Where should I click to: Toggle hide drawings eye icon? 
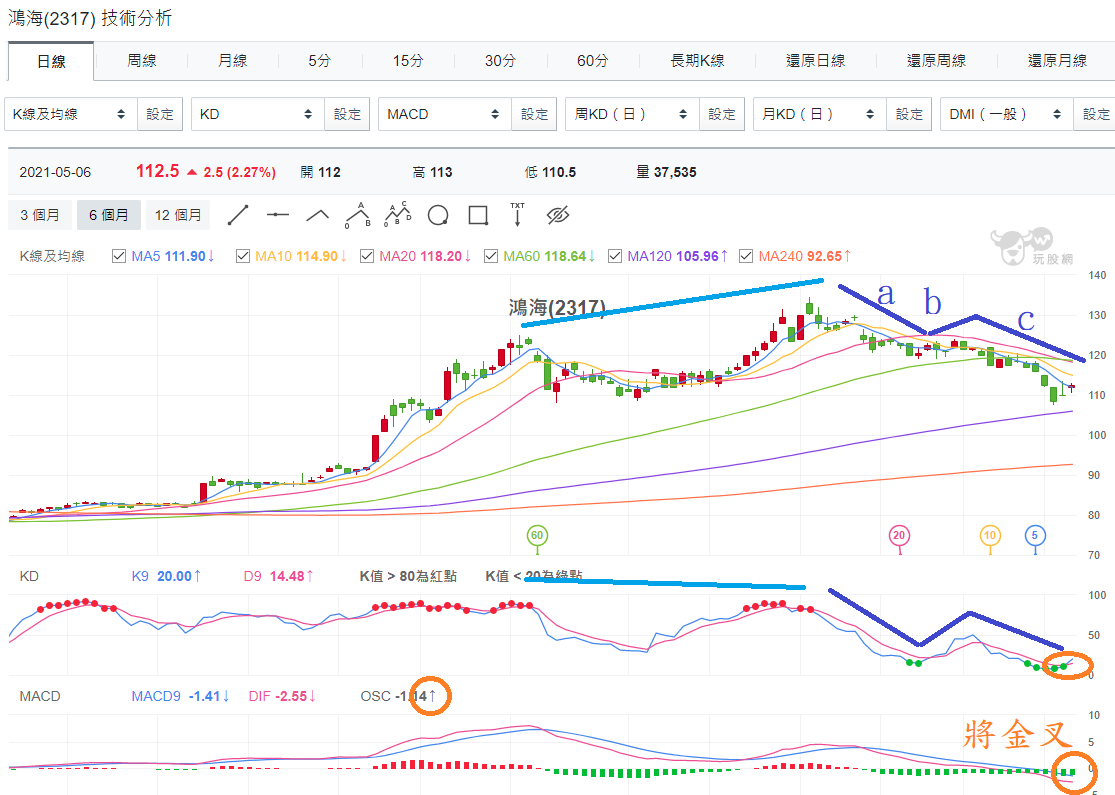click(558, 215)
